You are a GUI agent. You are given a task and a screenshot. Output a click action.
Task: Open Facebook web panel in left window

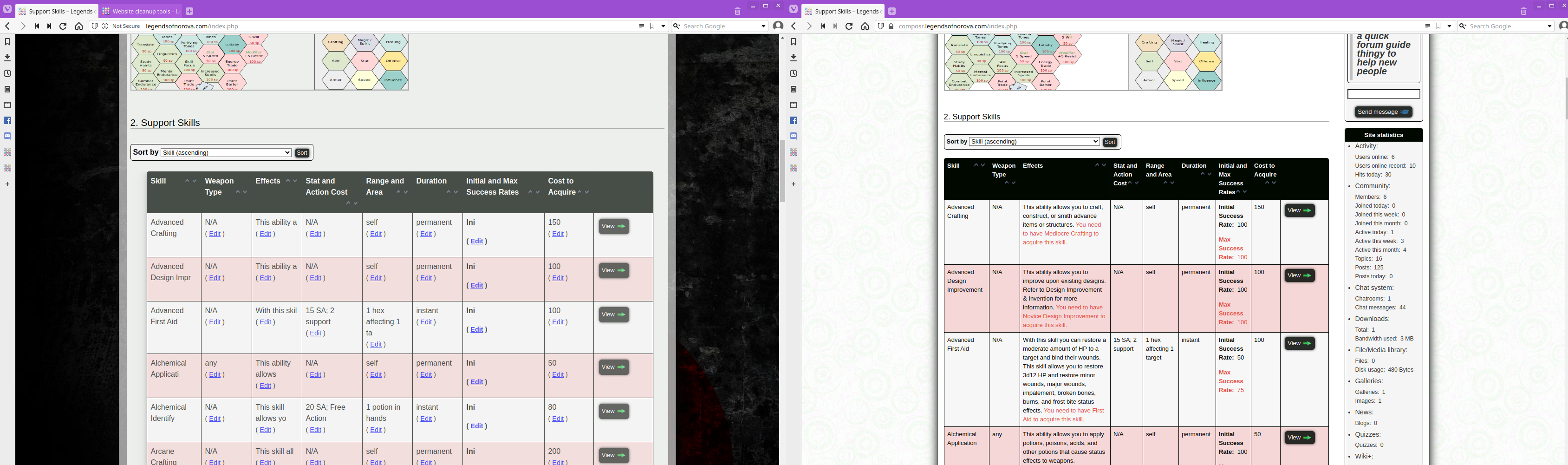(7, 120)
